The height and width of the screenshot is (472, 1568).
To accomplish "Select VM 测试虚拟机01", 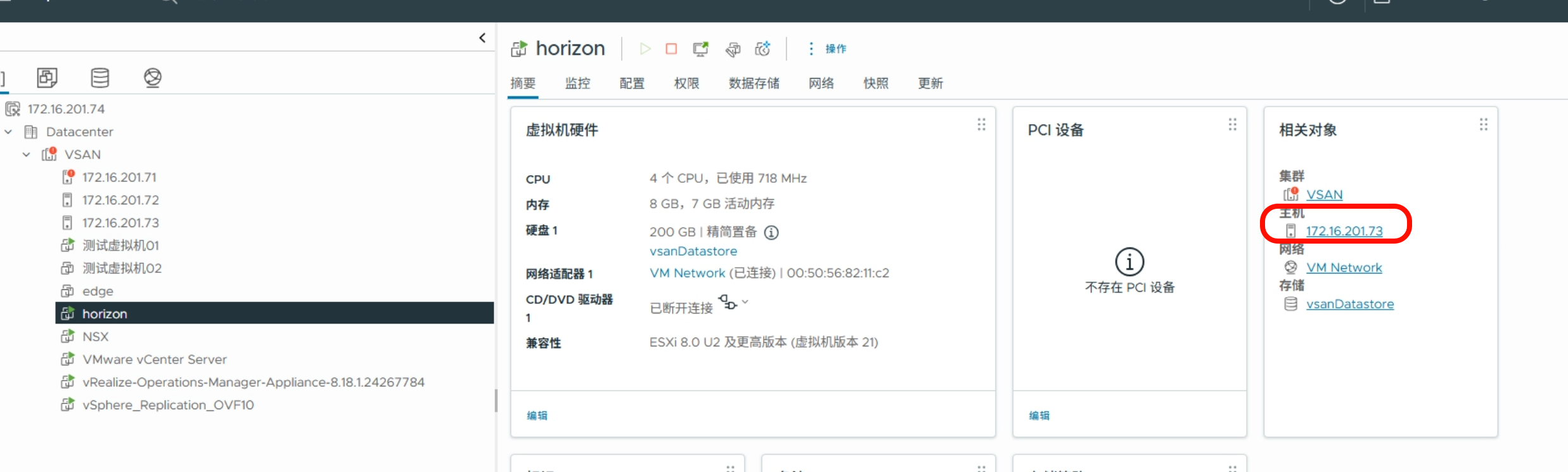I will point(120,246).
